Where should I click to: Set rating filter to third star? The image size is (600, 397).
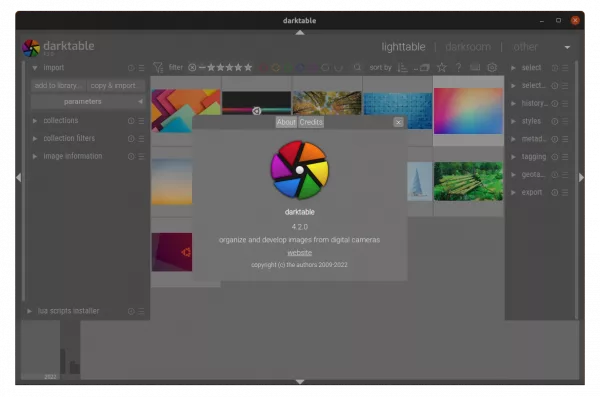click(x=229, y=68)
